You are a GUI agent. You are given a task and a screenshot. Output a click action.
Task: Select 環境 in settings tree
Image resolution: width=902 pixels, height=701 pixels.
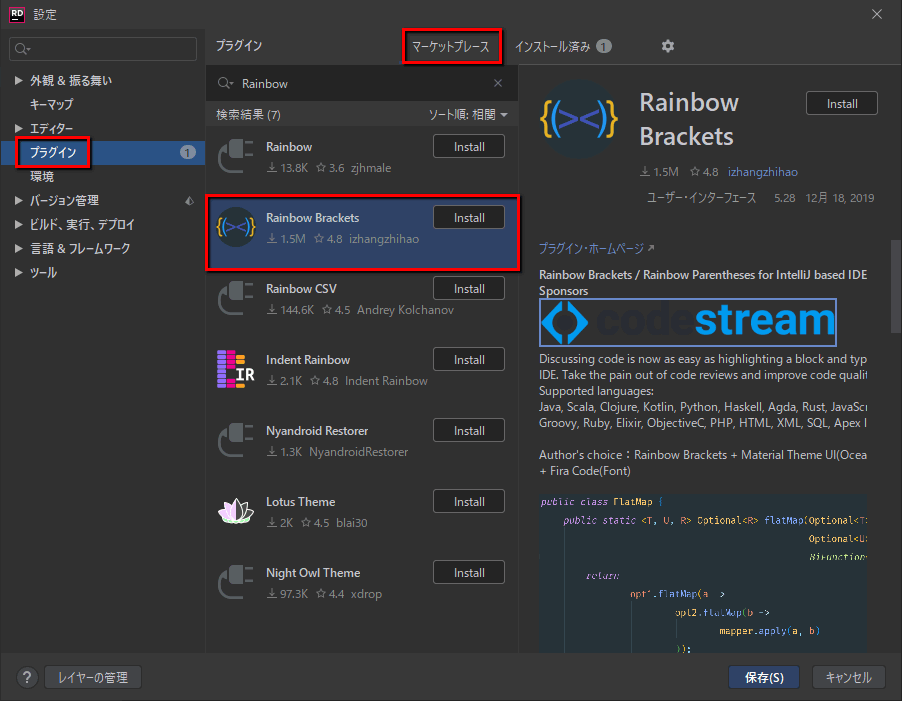click(42, 177)
